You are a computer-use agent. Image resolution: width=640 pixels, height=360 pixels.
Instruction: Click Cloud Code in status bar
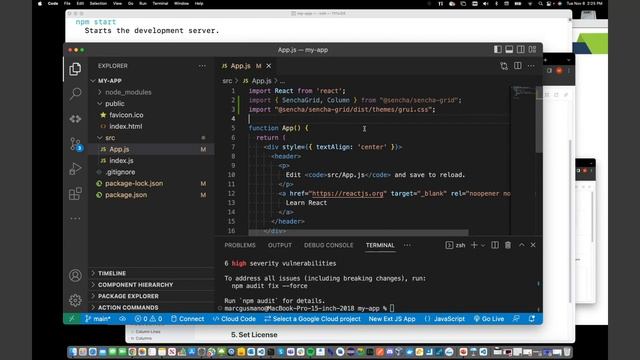234,319
